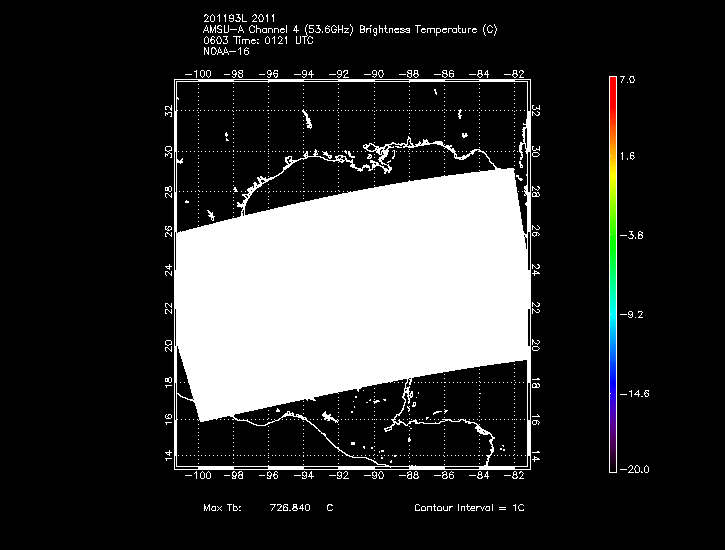Click right axis latitude label "26"

(536, 231)
